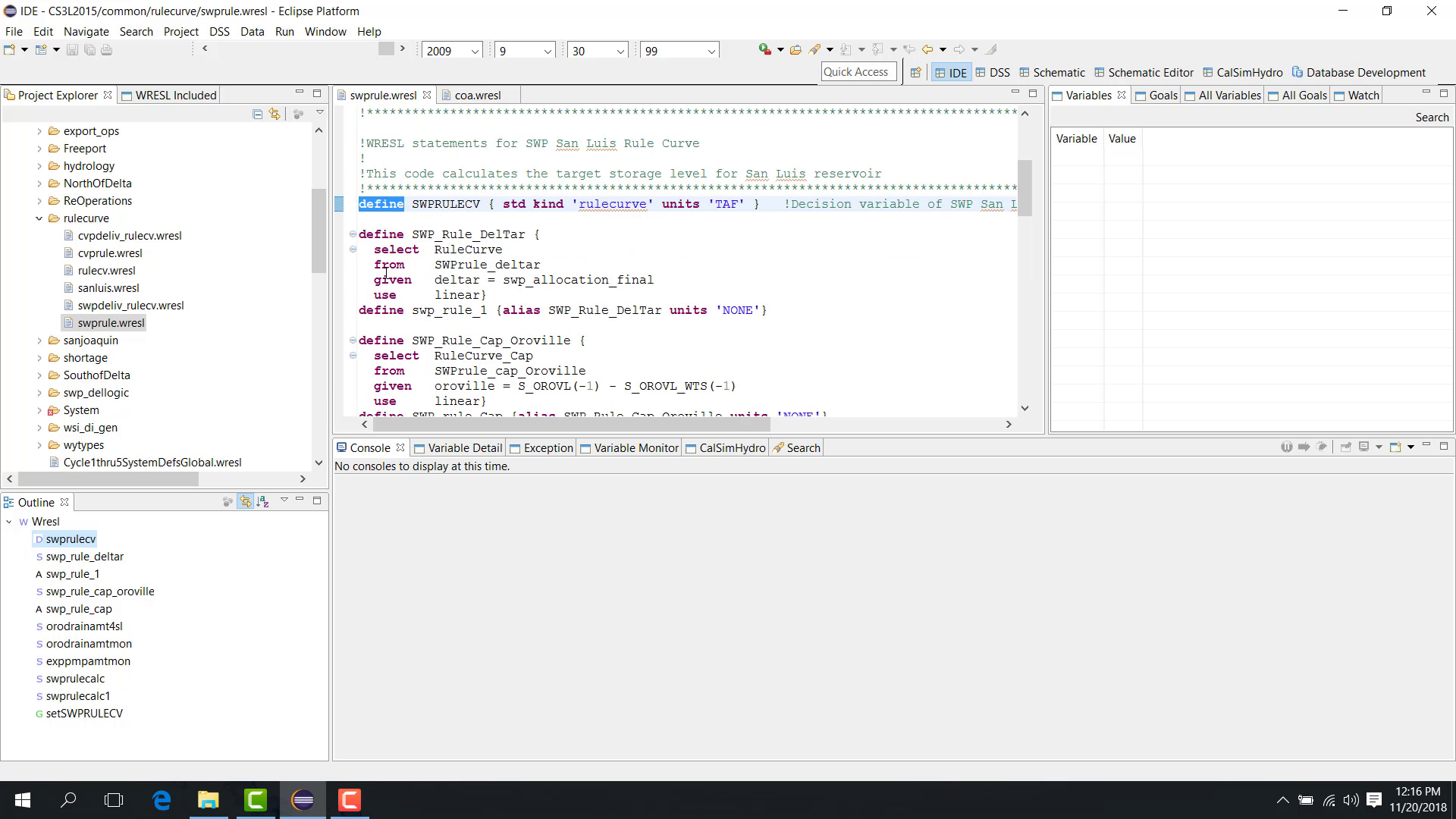
Task: Click Open Console icon
Action: pyautogui.click(x=1395, y=447)
